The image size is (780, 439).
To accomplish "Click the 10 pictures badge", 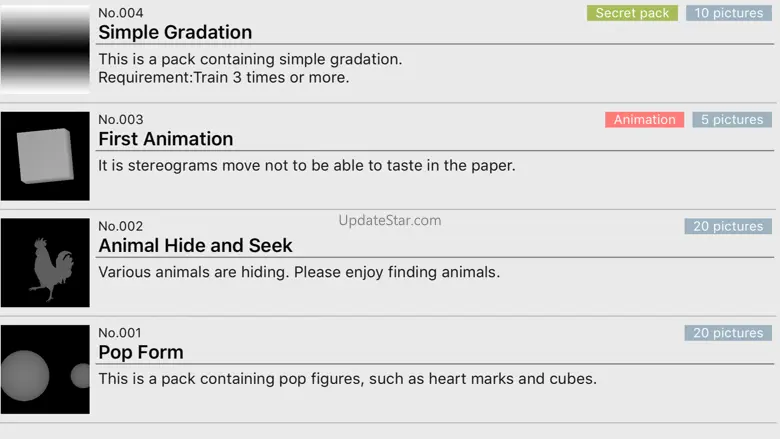I will 728,13.
